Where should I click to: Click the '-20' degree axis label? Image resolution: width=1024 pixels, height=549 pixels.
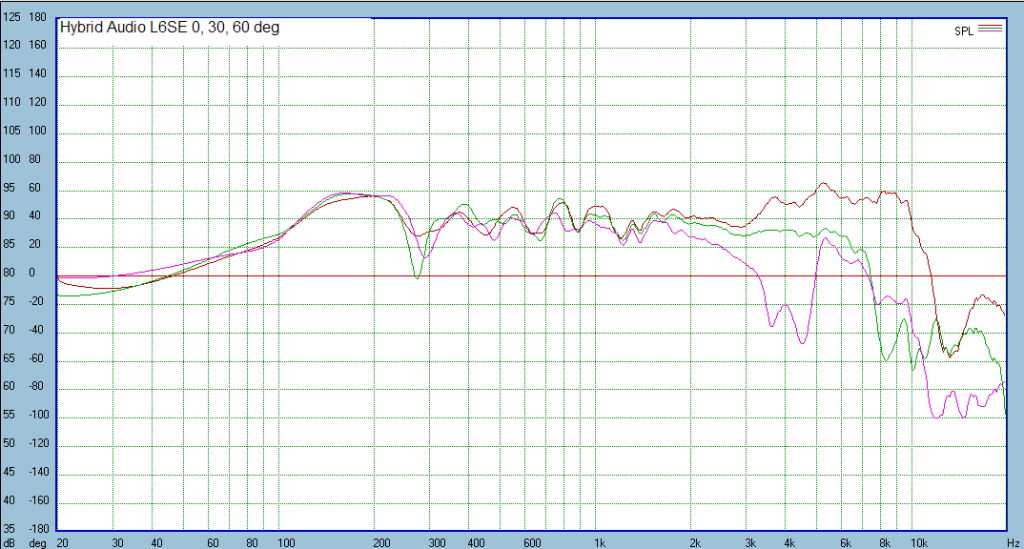click(x=36, y=302)
